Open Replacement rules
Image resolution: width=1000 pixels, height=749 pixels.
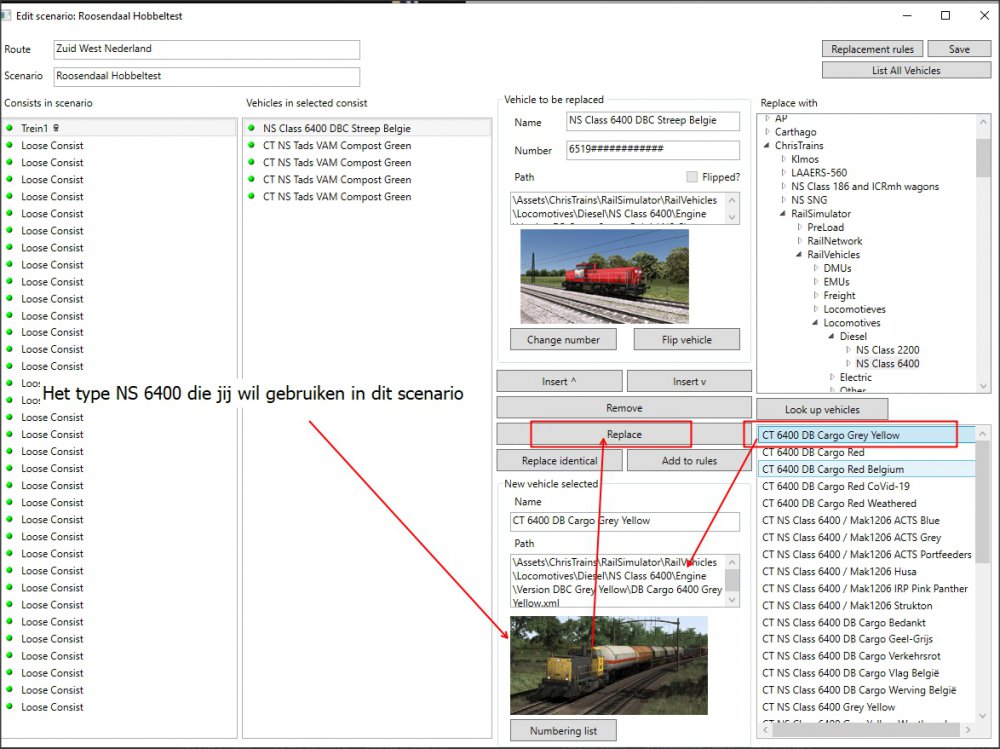[x=872, y=49]
